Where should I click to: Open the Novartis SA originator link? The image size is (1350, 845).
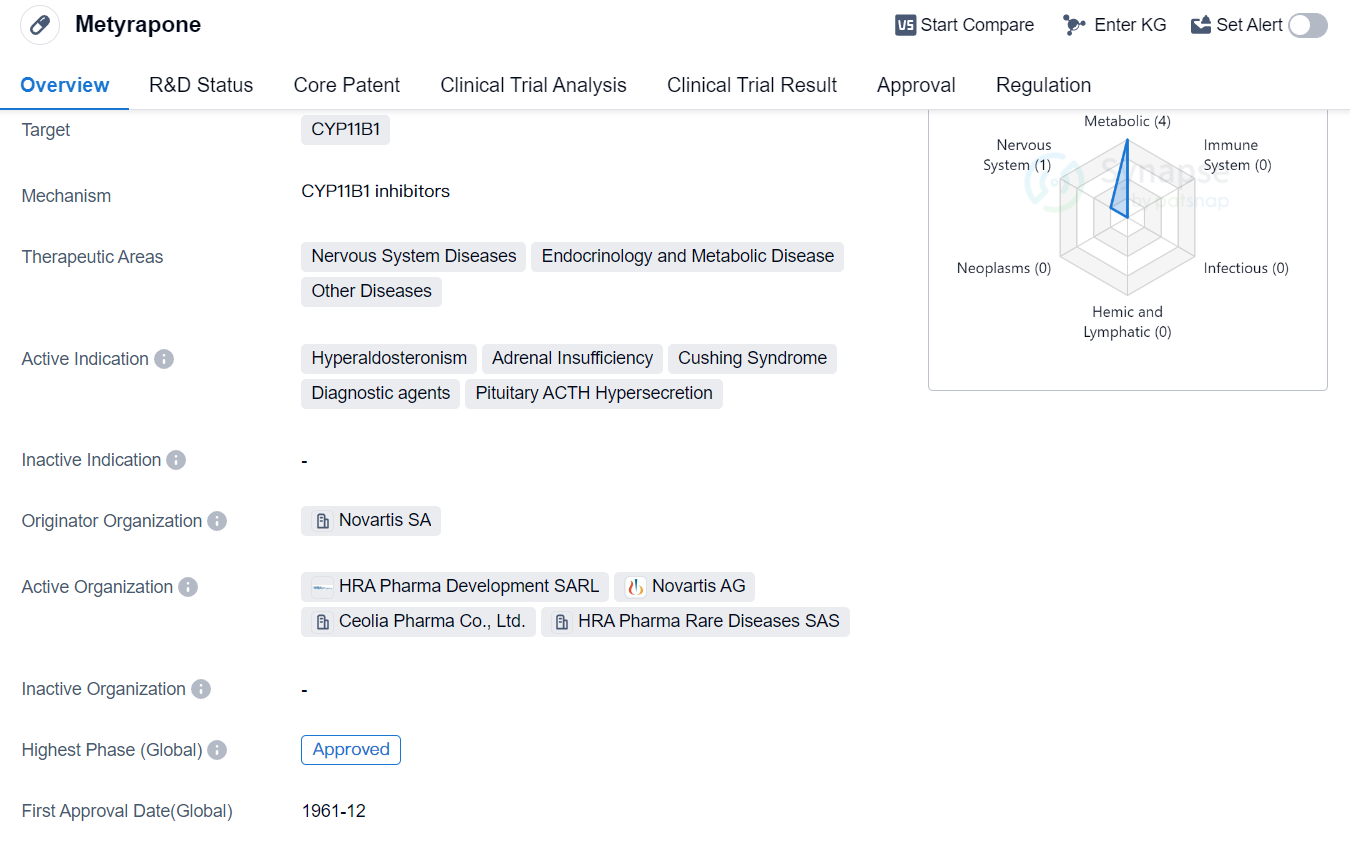pos(384,520)
